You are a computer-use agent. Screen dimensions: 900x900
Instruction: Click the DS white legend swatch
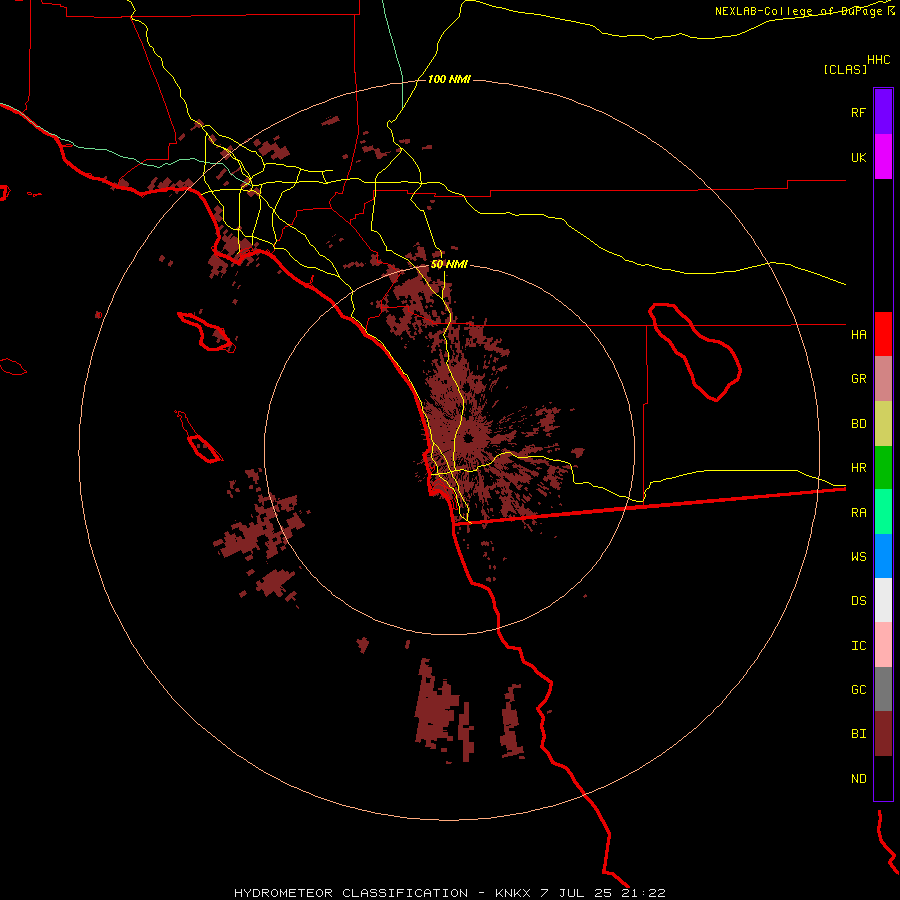[883, 600]
